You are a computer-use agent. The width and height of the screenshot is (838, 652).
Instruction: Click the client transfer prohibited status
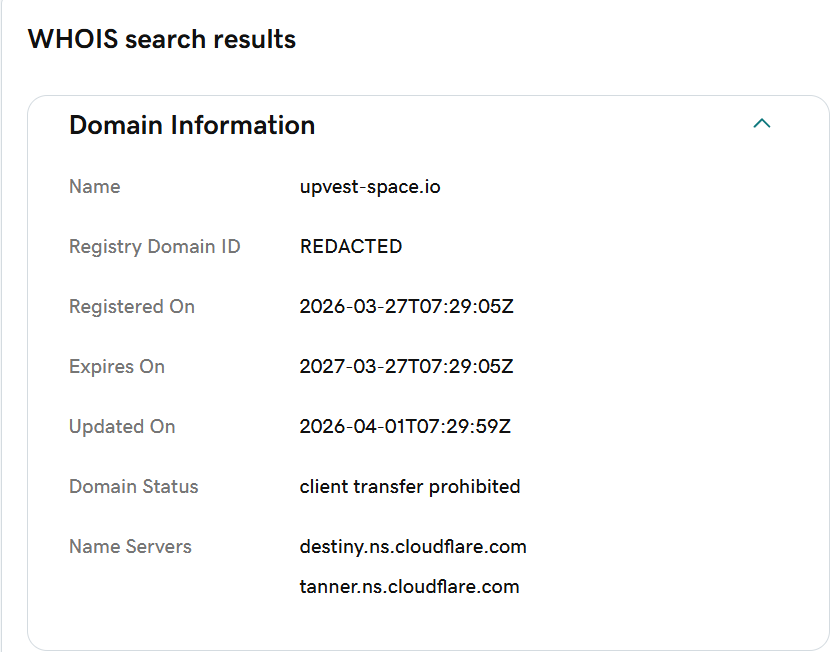410,487
